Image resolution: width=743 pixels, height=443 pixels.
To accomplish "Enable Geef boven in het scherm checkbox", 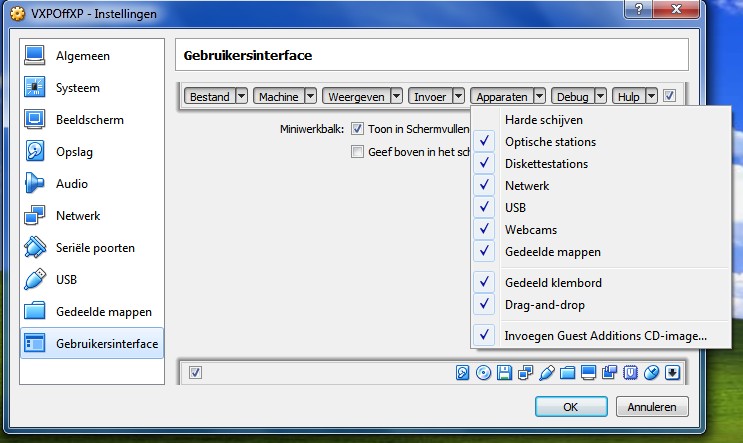I will coord(357,152).
